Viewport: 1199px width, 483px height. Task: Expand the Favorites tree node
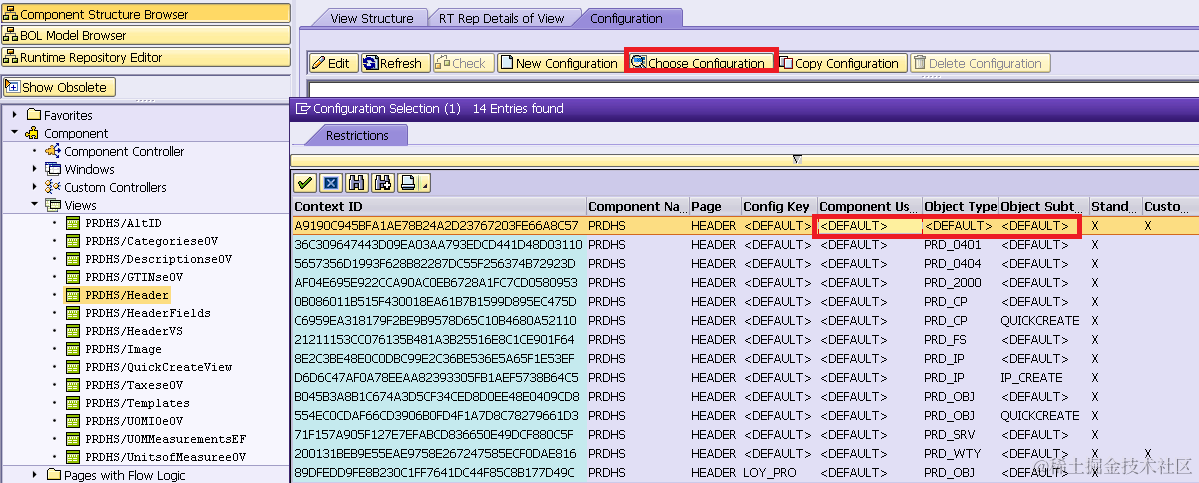click(x=15, y=115)
